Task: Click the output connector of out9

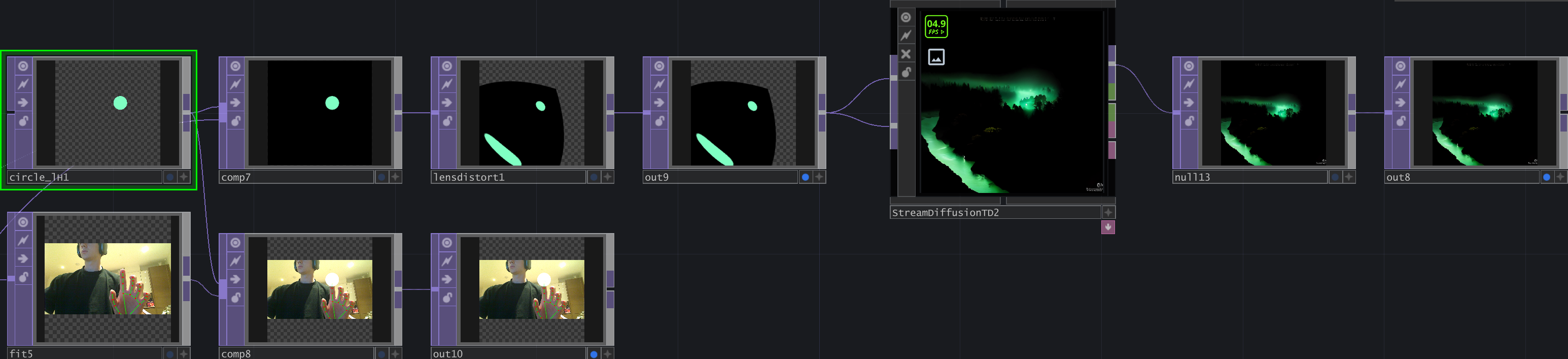Action: pos(822,112)
